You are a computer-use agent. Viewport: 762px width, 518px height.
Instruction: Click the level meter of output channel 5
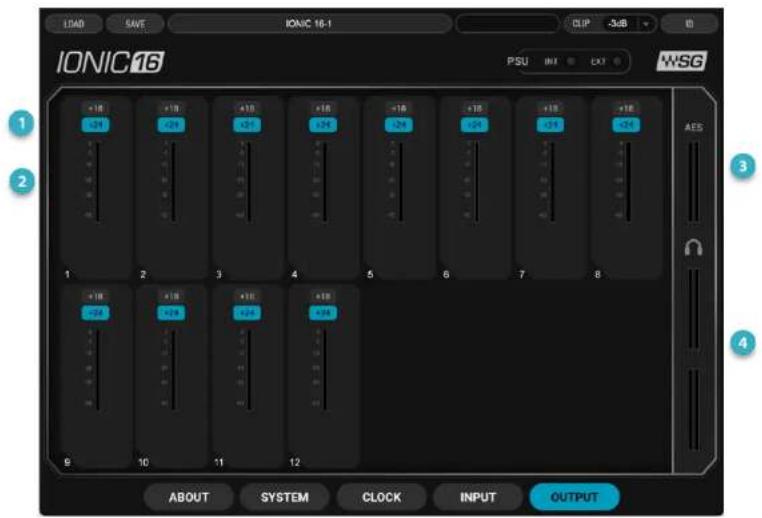(x=401, y=182)
